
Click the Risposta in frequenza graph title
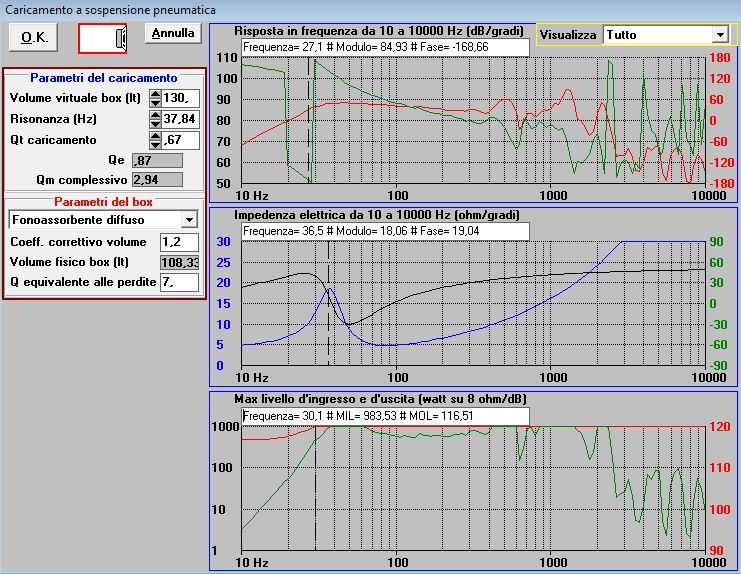click(379, 31)
